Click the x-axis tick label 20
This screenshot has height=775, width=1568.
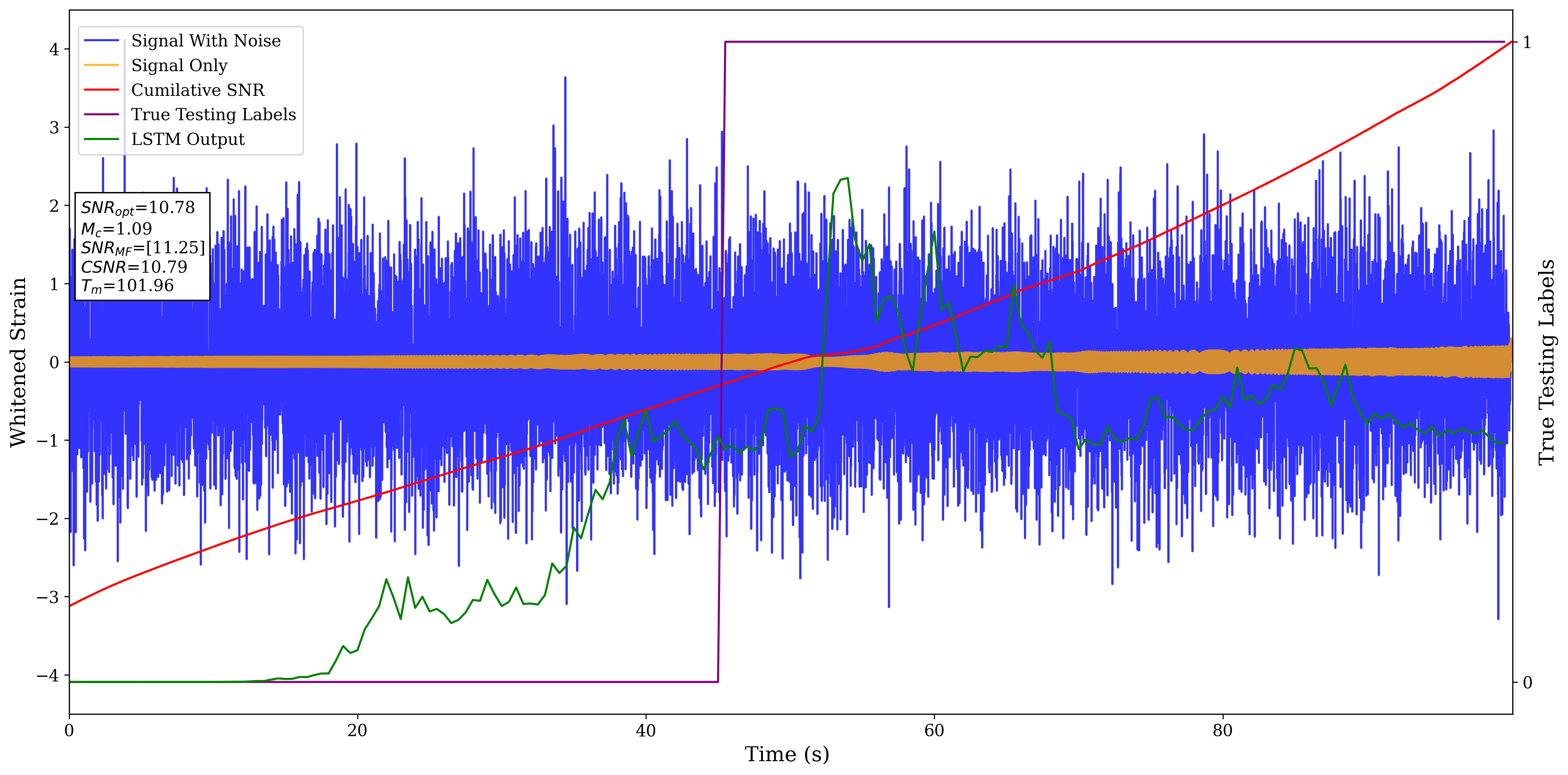click(x=357, y=731)
